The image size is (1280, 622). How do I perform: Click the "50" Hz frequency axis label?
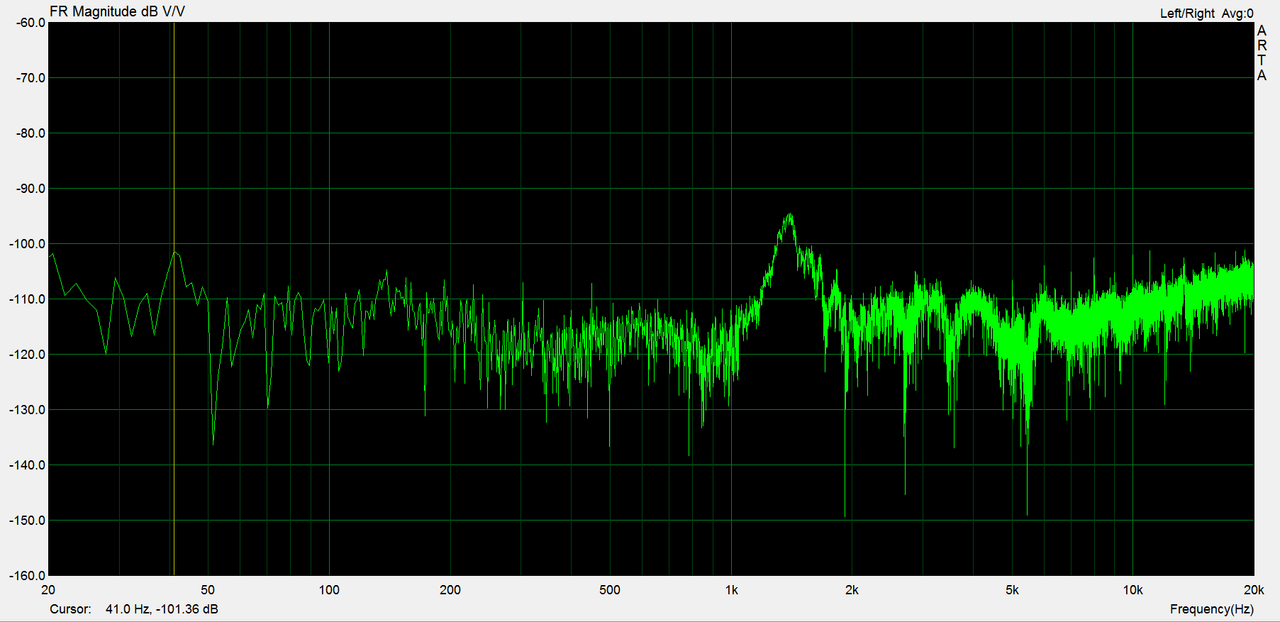209,589
